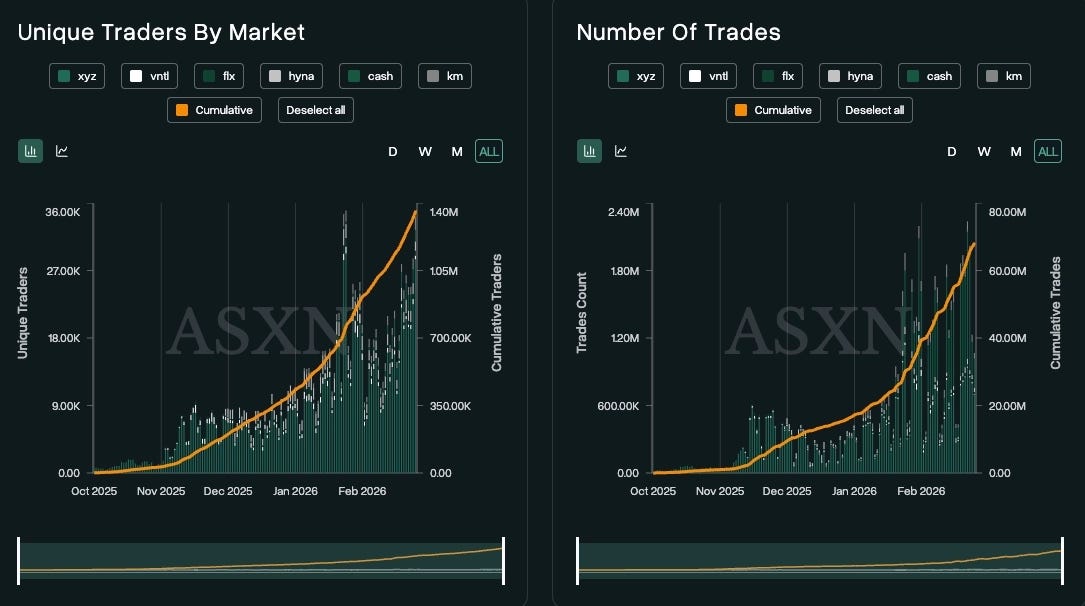Click Deselect all in Number Of Trades panel

pyautogui.click(x=875, y=110)
